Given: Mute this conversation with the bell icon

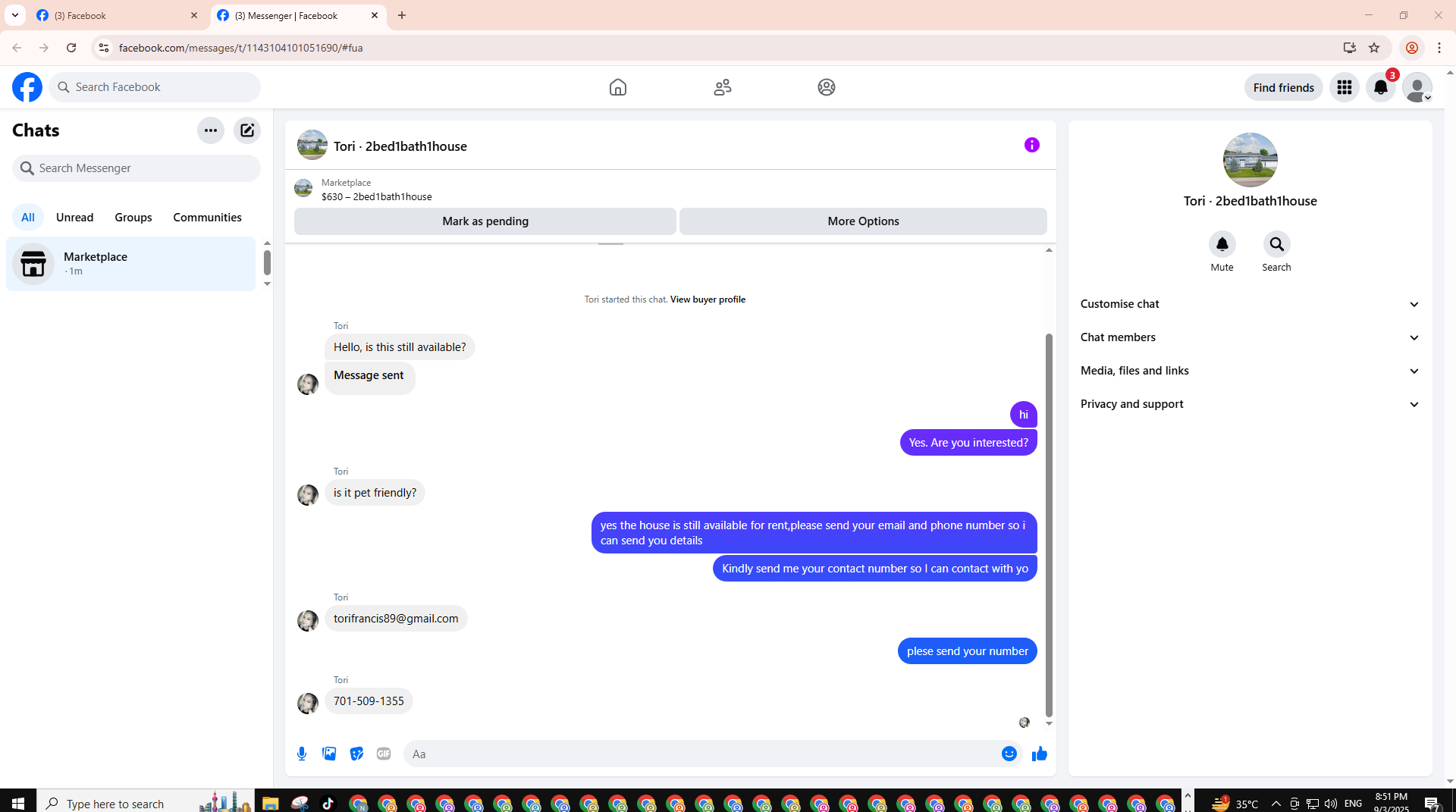Looking at the screenshot, I should click(x=1222, y=244).
